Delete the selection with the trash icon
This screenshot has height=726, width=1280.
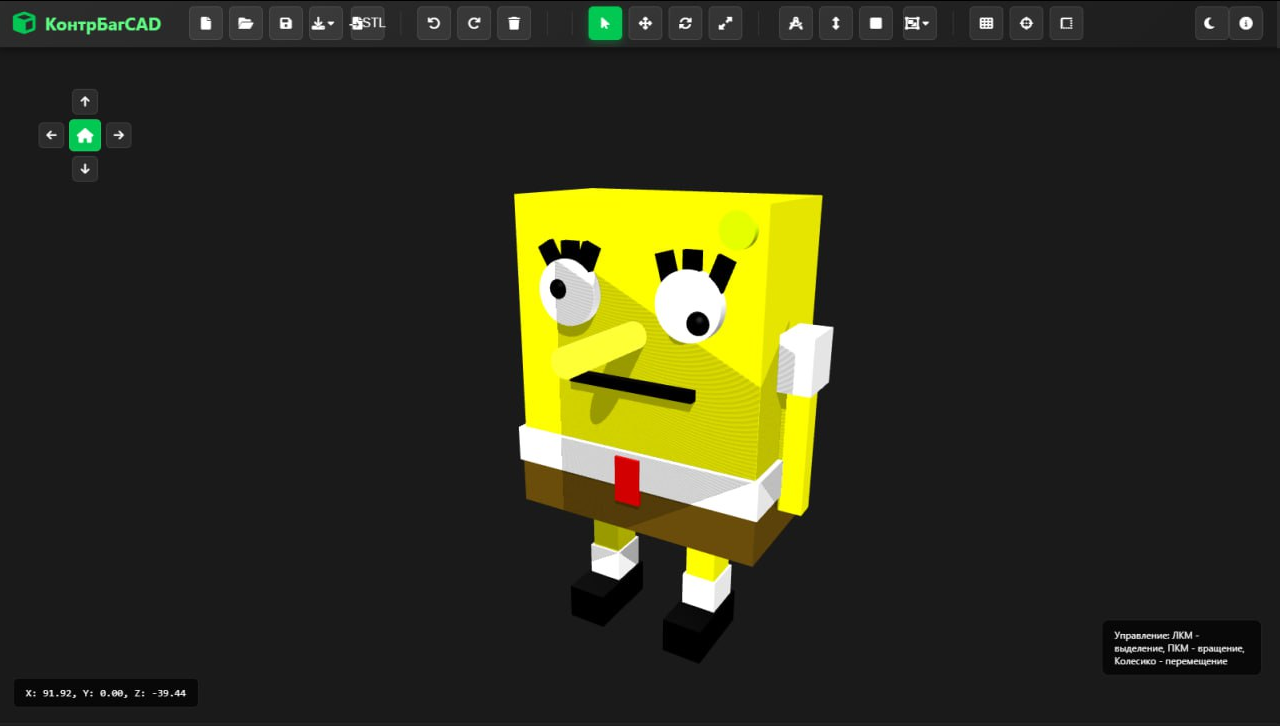514,23
